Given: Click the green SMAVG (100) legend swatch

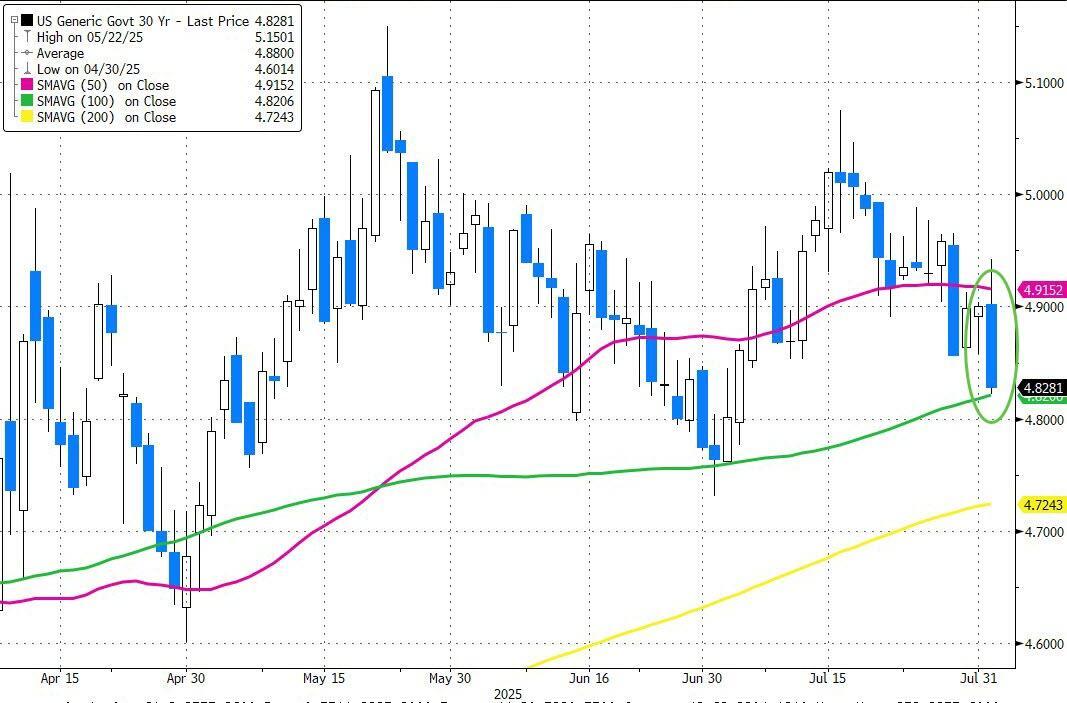Looking at the screenshot, I should point(25,101).
